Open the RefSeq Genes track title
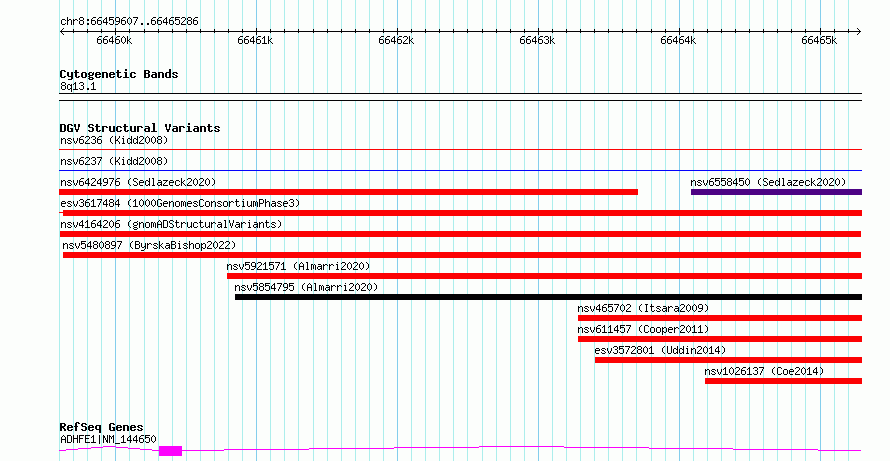The width and height of the screenshot is (890, 461). 101,427
